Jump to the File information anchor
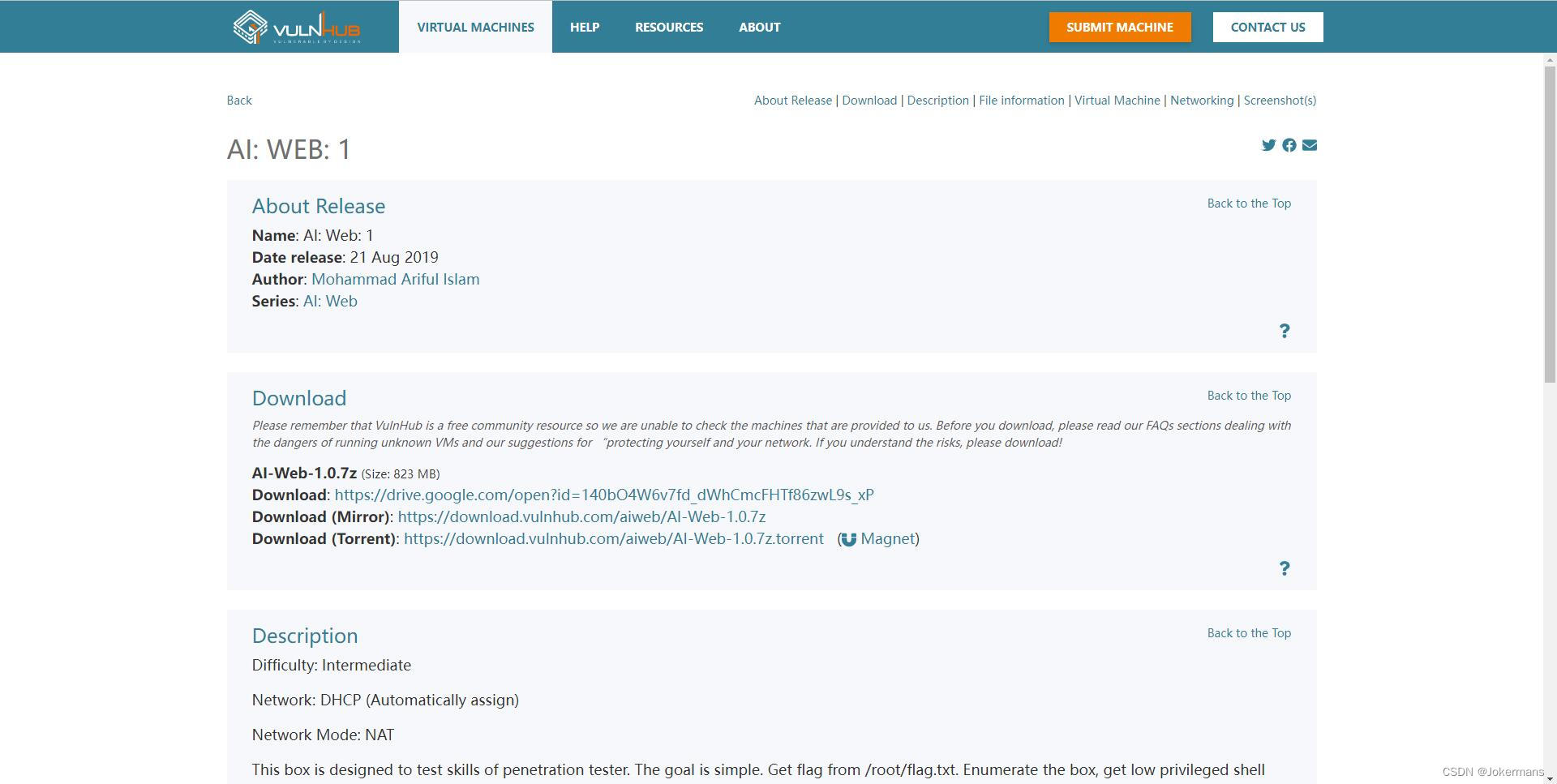Image resolution: width=1557 pixels, height=784 pixels. tap(1022, 101)
